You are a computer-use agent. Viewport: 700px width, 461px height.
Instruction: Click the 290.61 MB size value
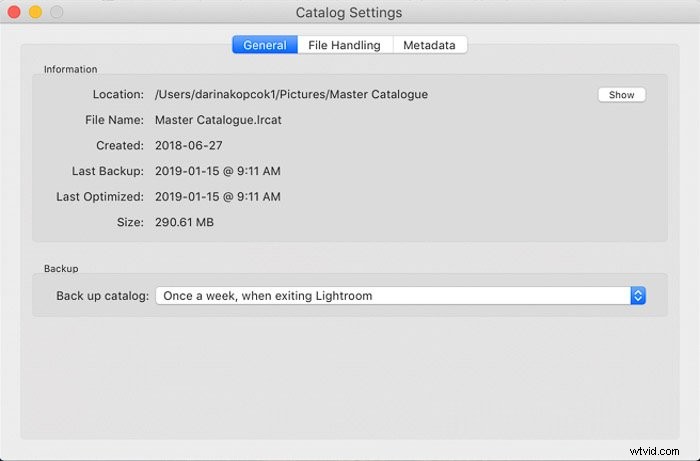184,222
